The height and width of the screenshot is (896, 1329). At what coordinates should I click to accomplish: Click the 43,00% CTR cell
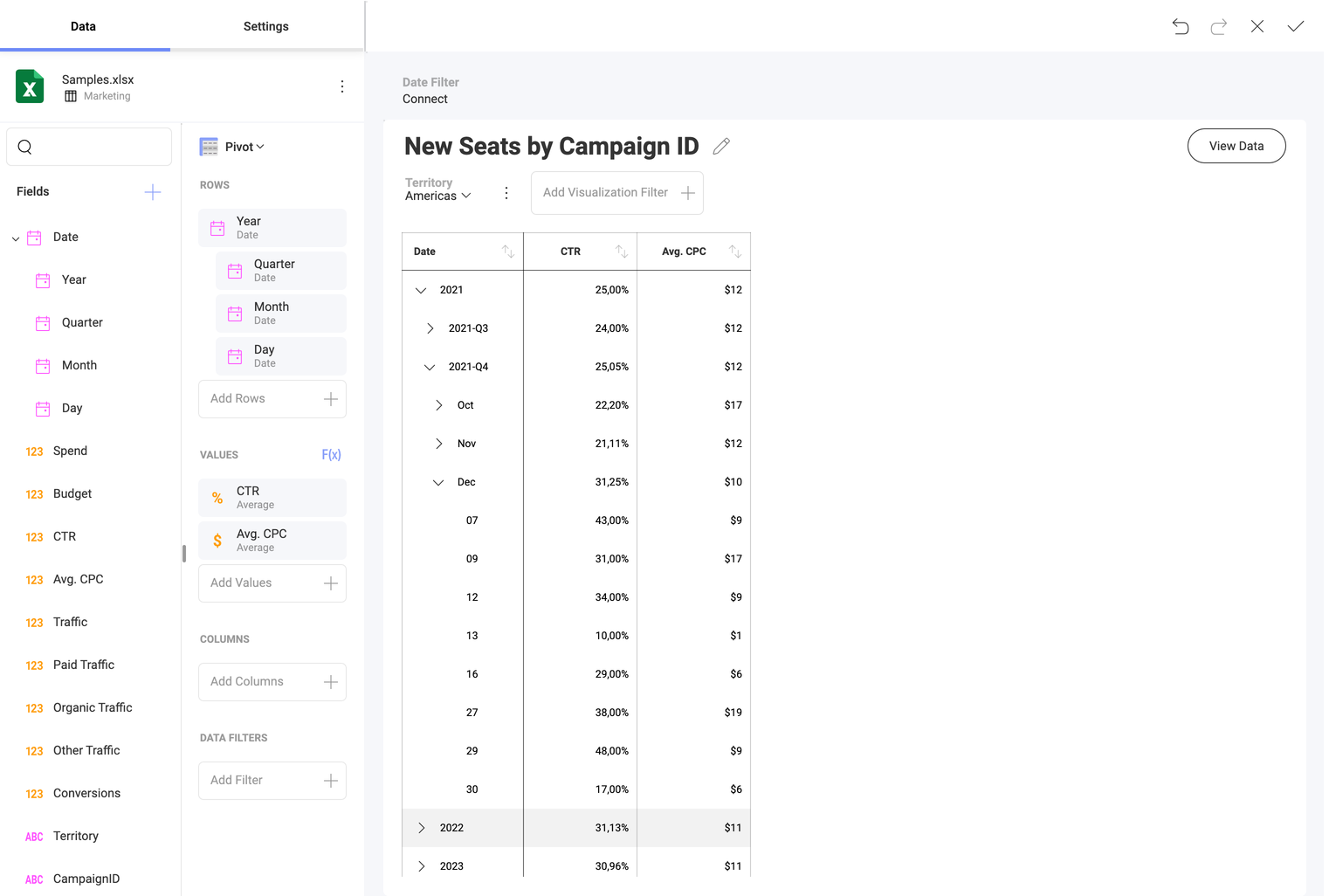coord(581,520)
